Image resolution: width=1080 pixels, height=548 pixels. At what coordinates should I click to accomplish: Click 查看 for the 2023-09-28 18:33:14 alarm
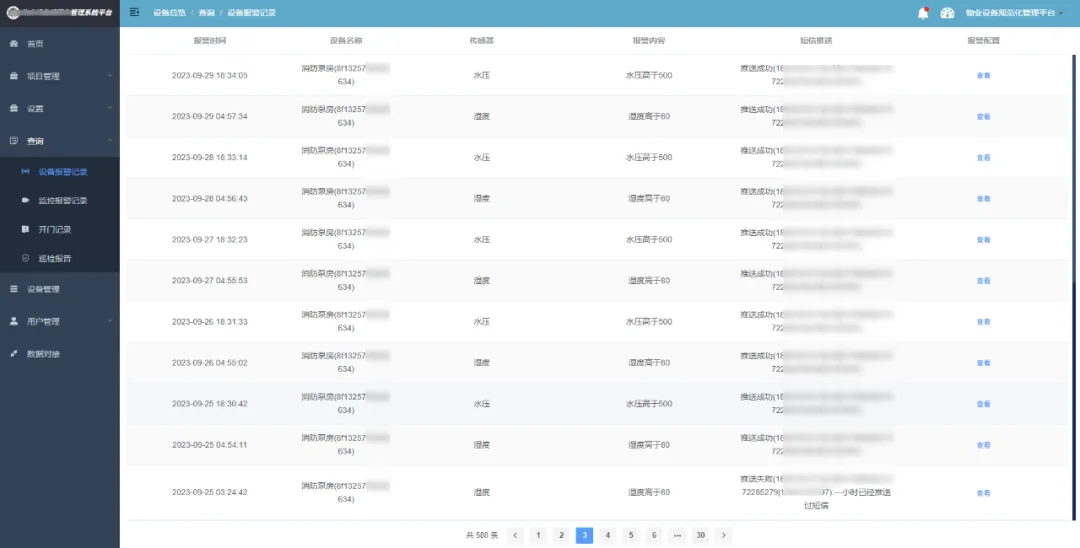pos(983,158)
